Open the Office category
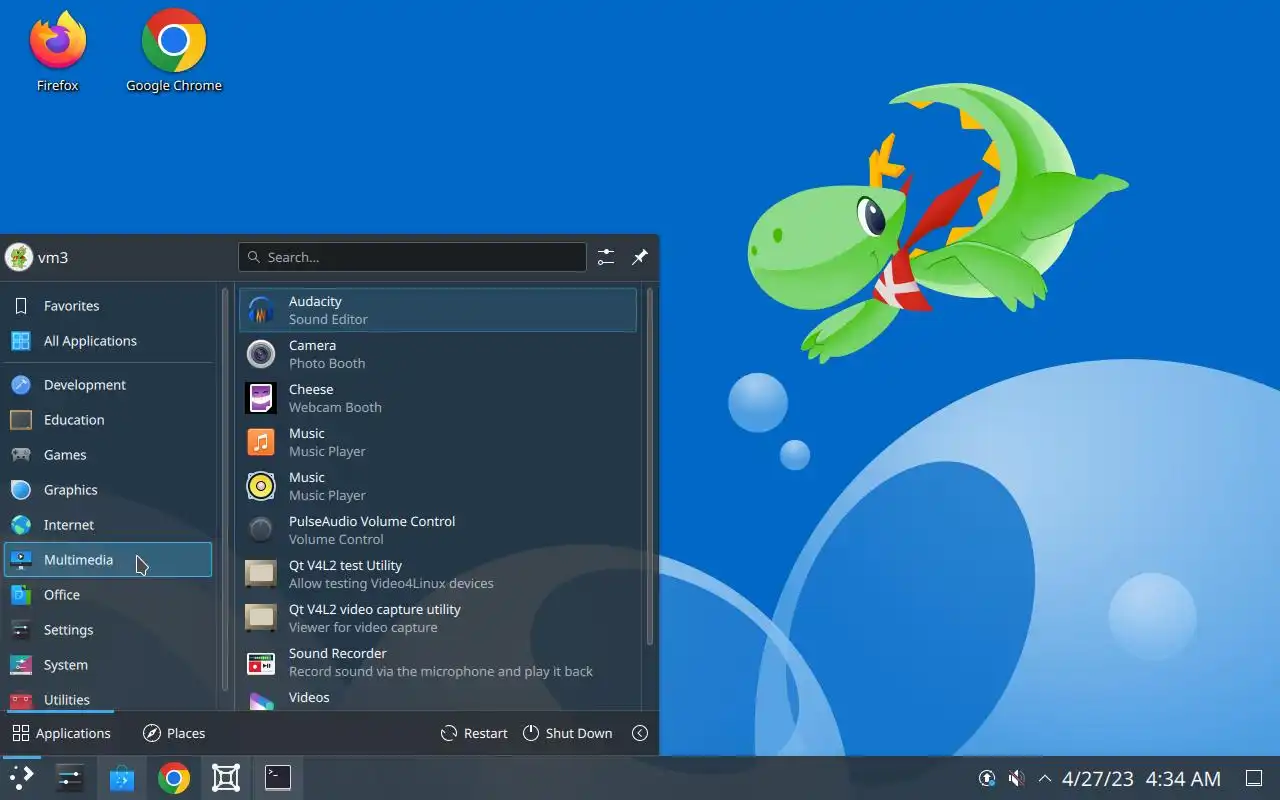 (x=108, y=595)
